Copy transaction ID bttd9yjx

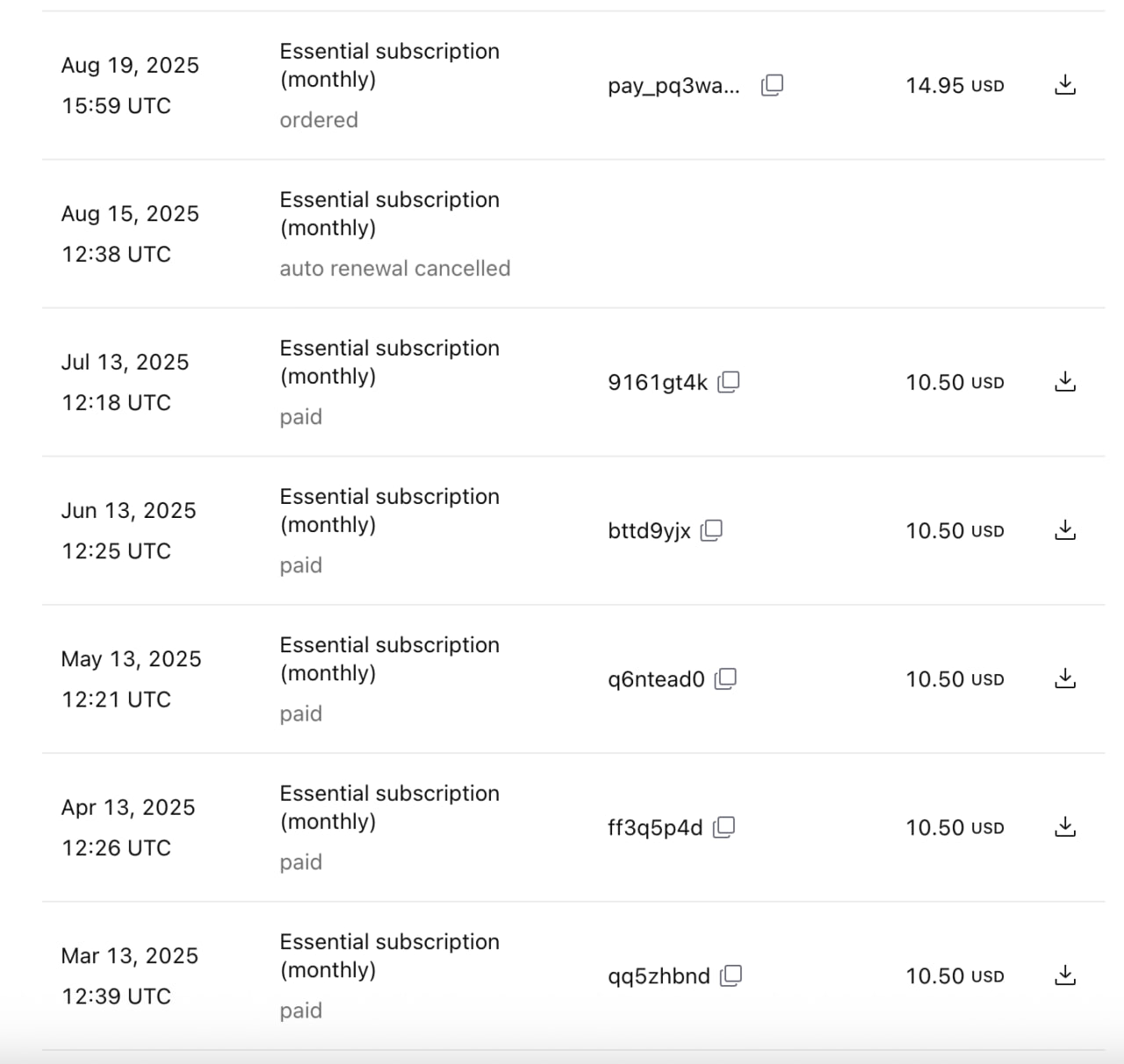point(711,530)
